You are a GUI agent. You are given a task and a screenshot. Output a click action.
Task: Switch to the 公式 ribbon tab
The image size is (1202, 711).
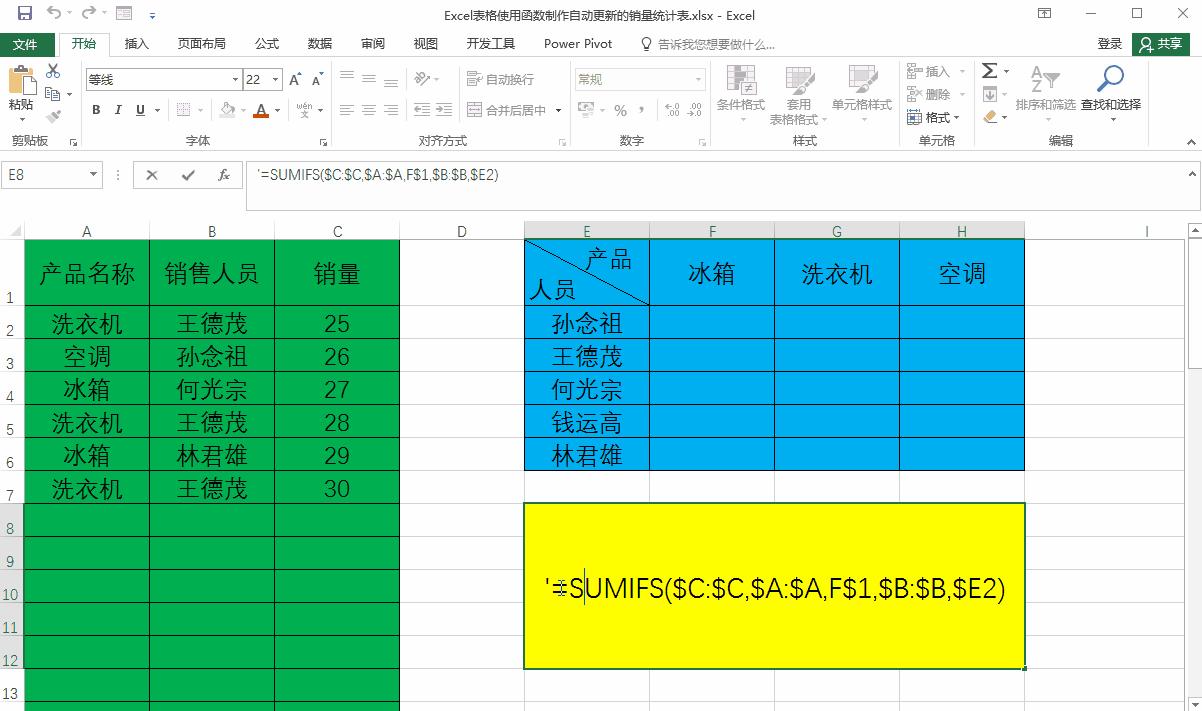click(267, 44)
